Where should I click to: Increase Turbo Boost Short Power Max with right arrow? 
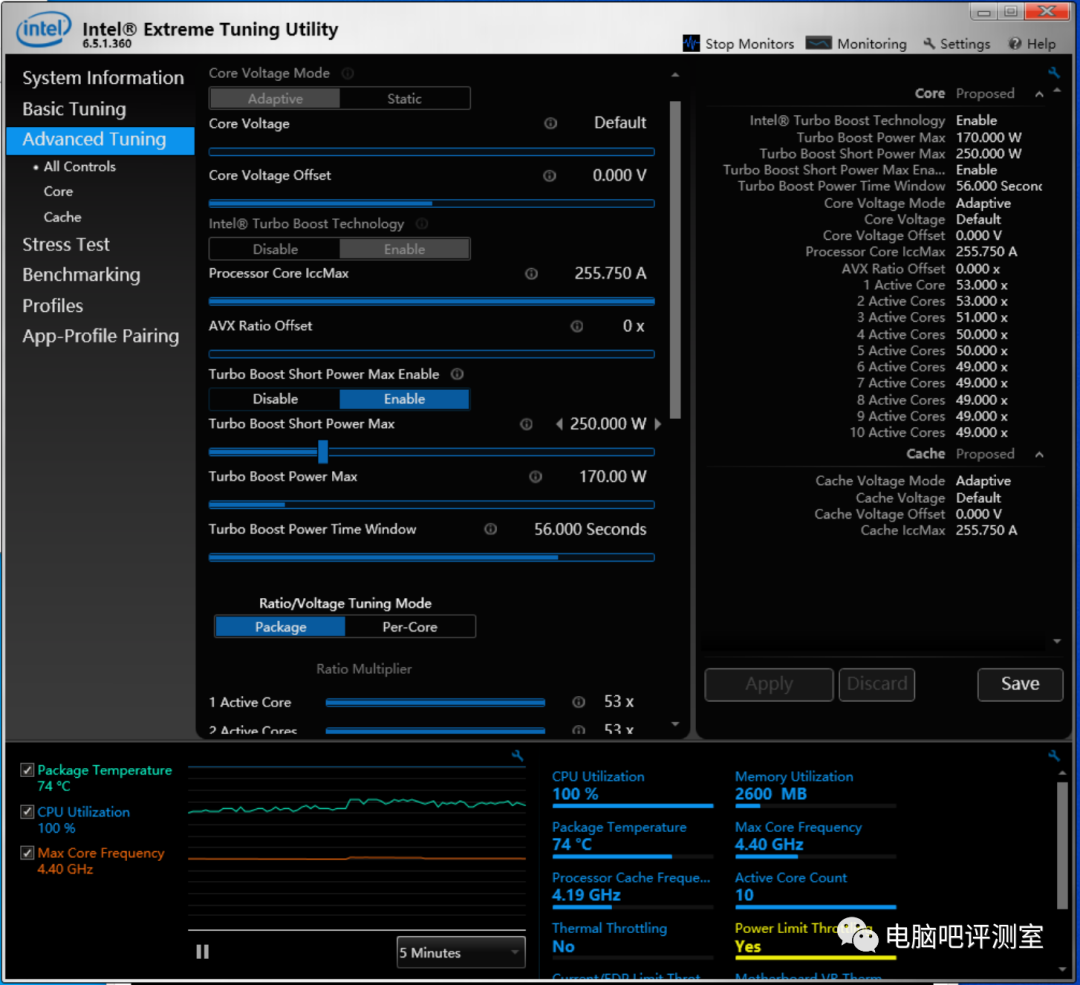(658, 424)
